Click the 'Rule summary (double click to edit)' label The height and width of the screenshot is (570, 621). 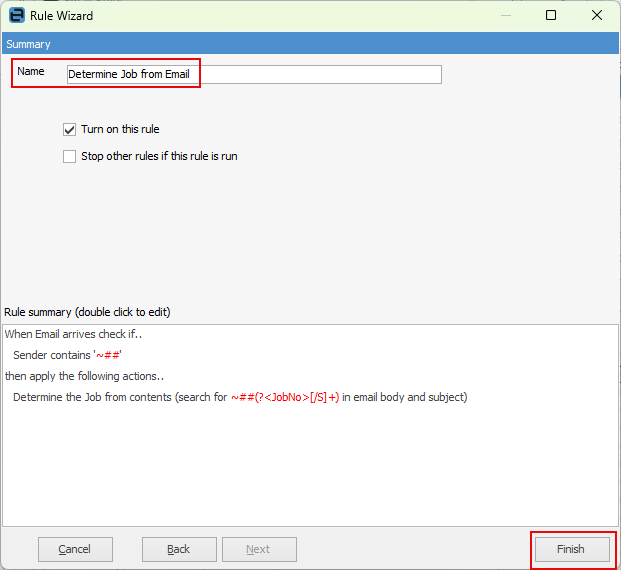click(x=87, y=312)
